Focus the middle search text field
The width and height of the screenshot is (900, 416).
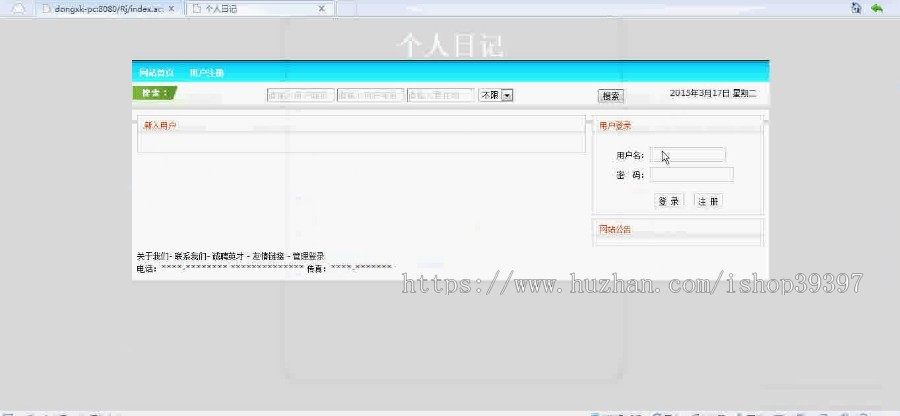(371, 95)
